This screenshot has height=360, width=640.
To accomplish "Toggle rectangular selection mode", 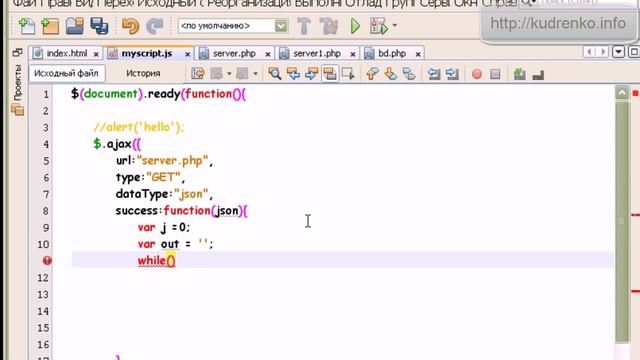I will (x=348, y=74).
